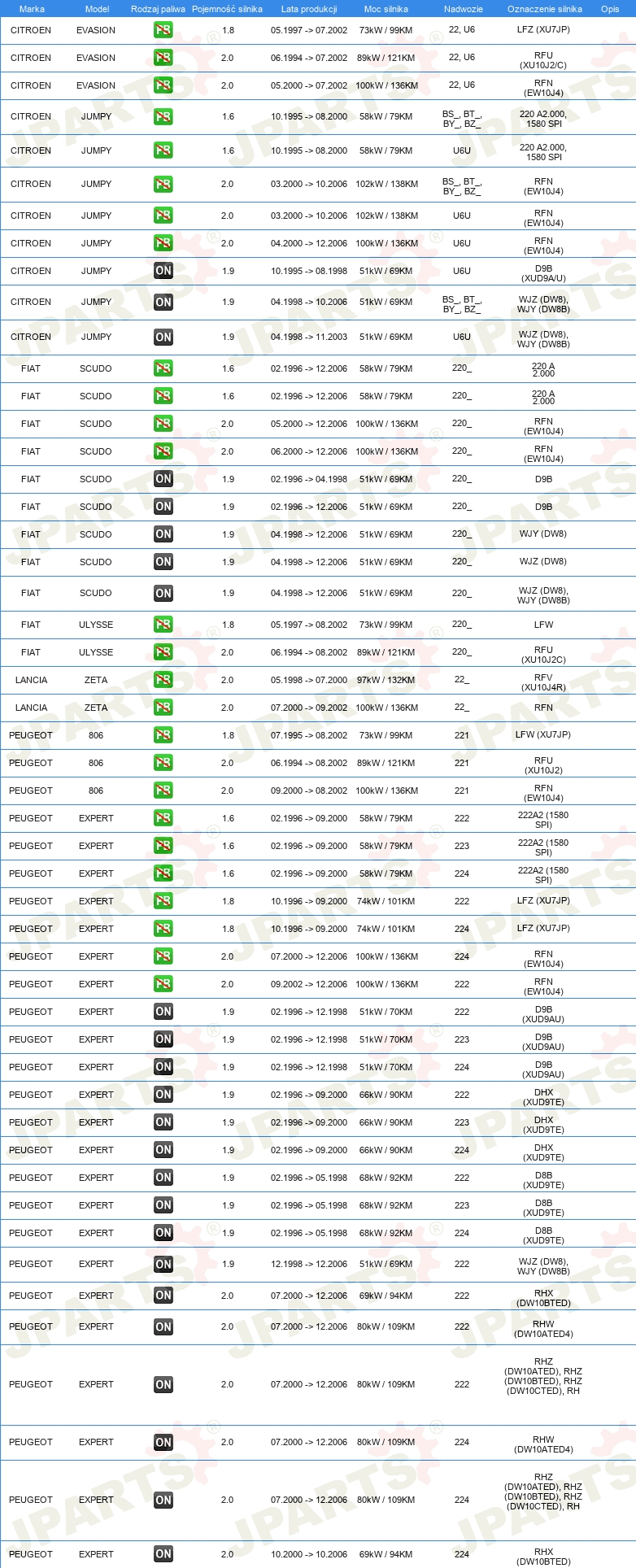Select the D9B (XUD9A/U) engine code cell
This screenshot has height=1568, width=636.
(x=543, y=273)
